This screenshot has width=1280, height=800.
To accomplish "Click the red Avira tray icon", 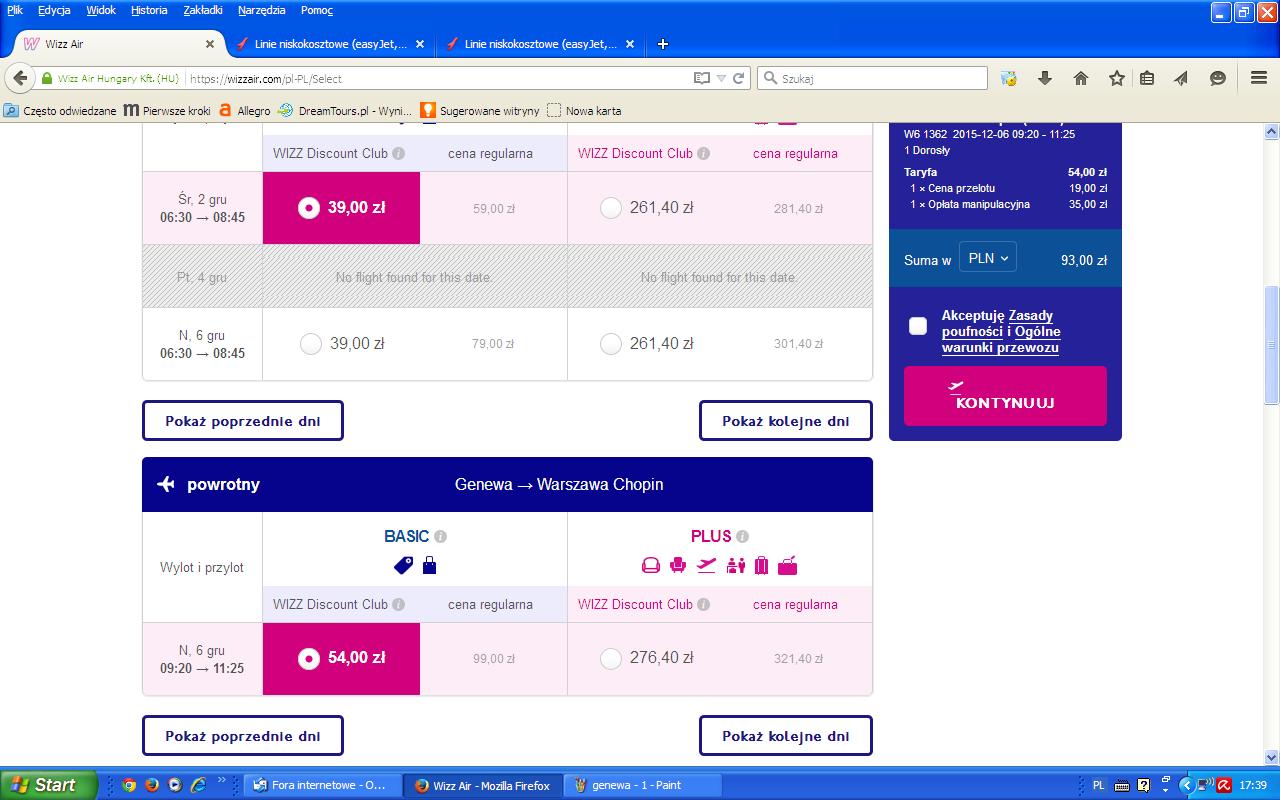I will point(1224,785).
